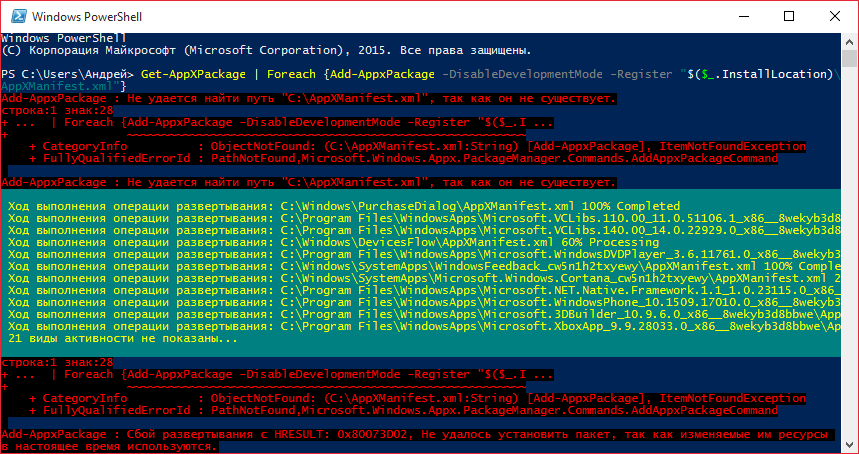Click the WindowsDVDPlayer progress line
The width and height of the screenshot is (859, 454).
(425, 255)
